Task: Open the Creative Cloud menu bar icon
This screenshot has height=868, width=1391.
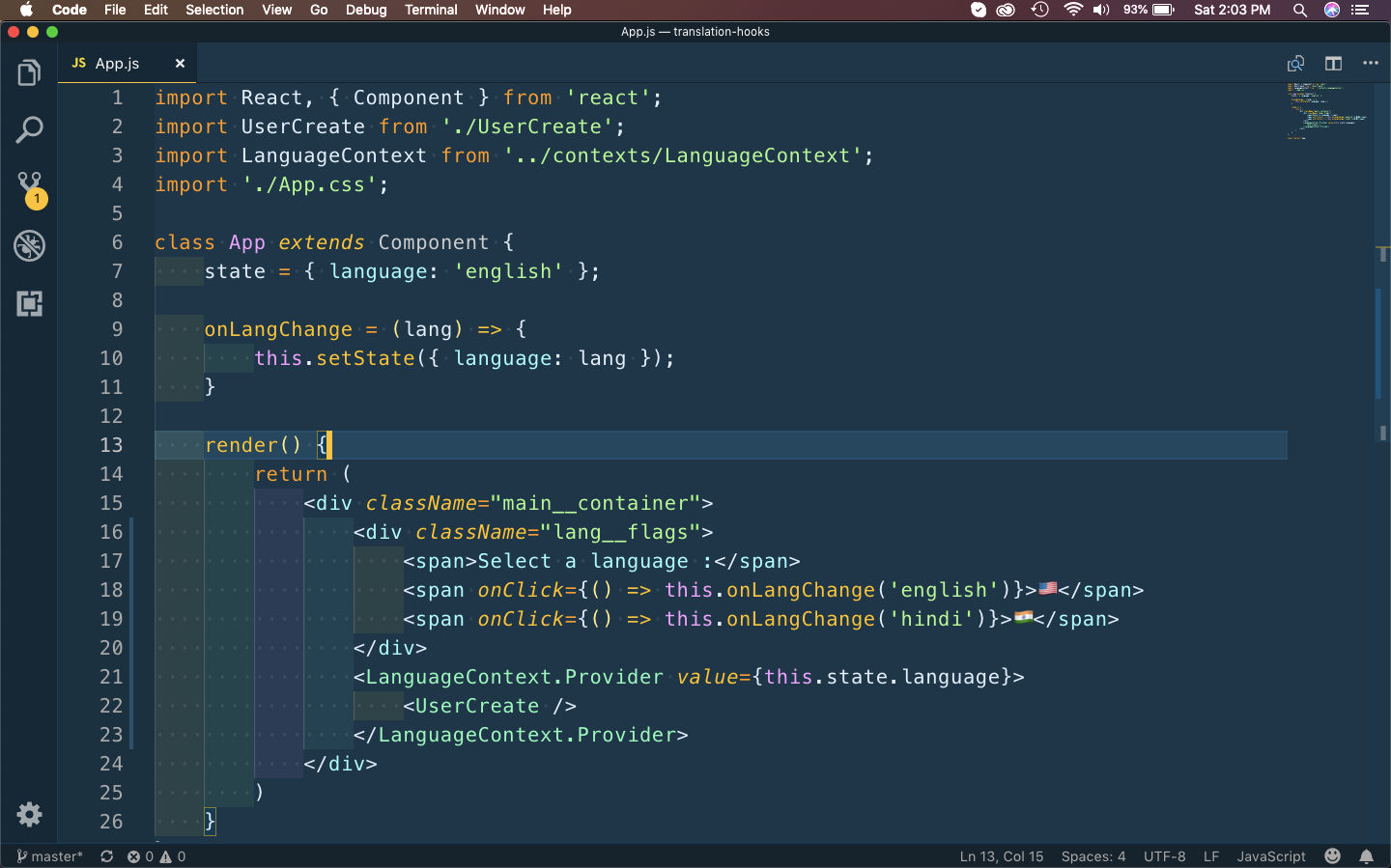Action: (x=1006, y=10)
